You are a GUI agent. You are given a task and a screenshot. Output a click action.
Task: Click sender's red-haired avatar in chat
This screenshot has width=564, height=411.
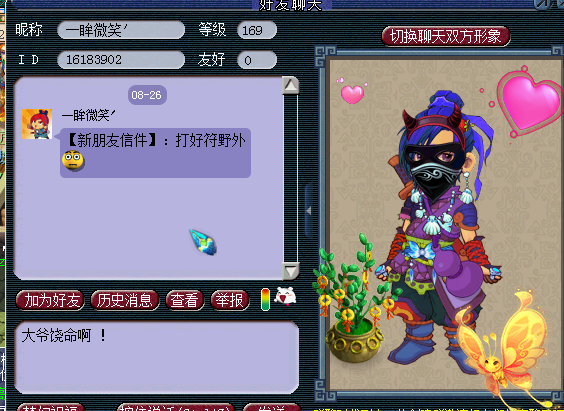[37, 124]
